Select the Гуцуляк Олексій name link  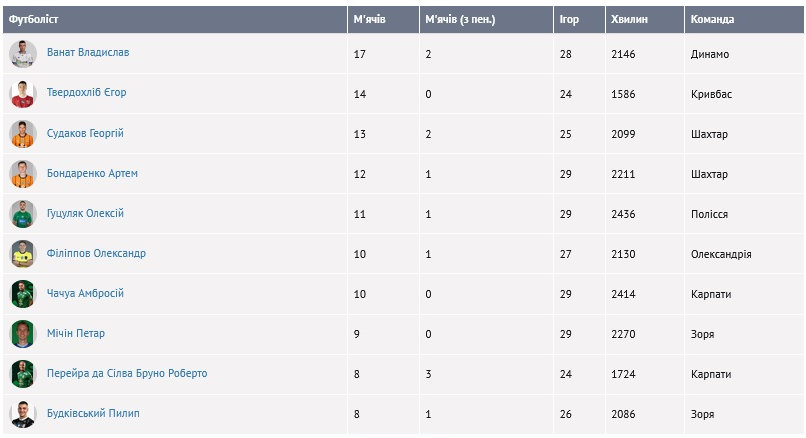pos(85,213)
